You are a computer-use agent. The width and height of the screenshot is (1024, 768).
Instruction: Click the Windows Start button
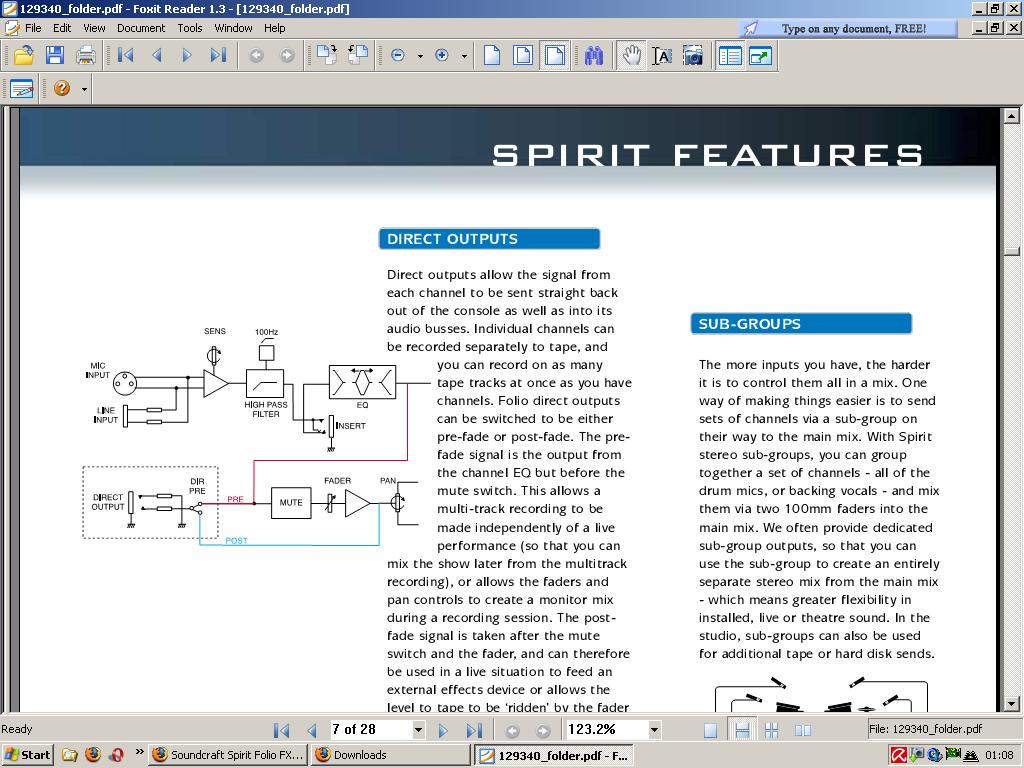tap(27, 755)
